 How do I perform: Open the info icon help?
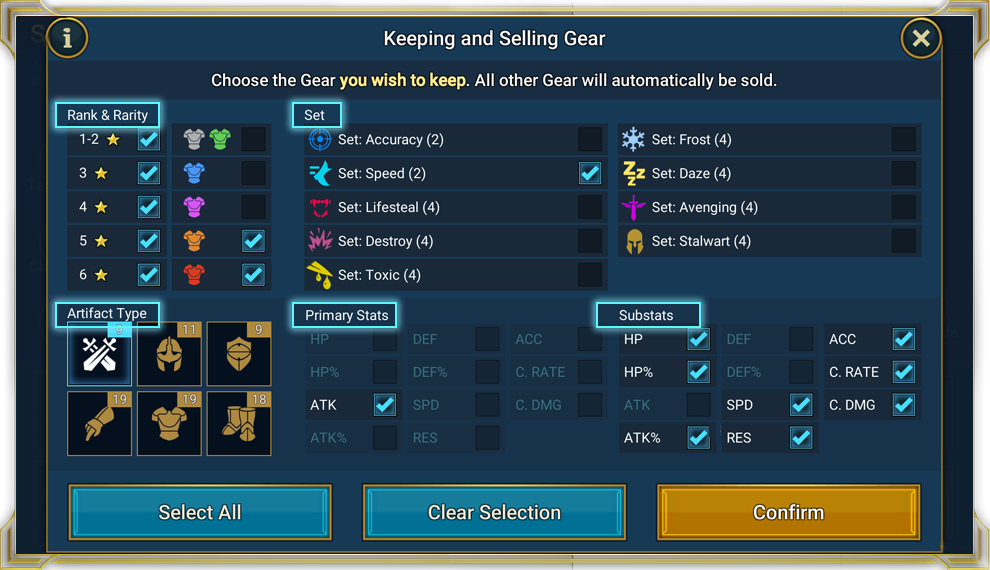click(67, 38)
